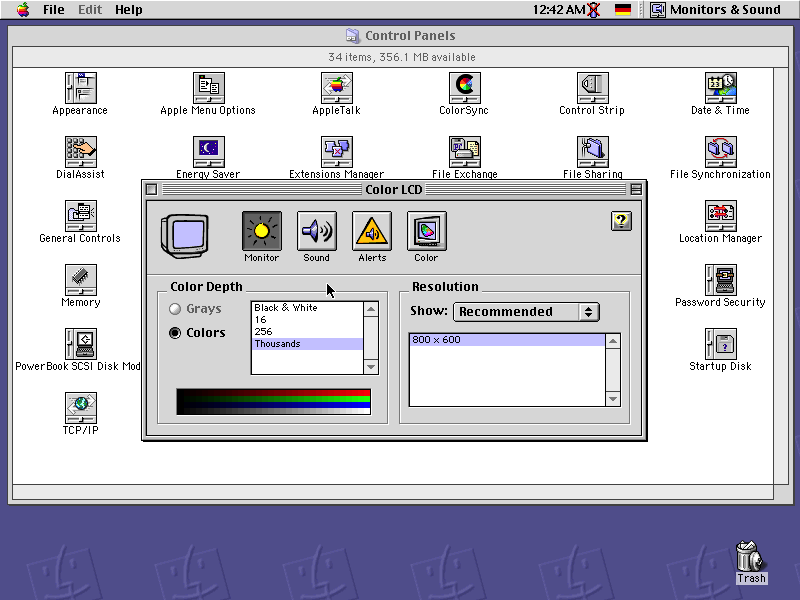Select the File Sharing icon
This screenshot has height=600, width=800.
click(x=592, y=152)
